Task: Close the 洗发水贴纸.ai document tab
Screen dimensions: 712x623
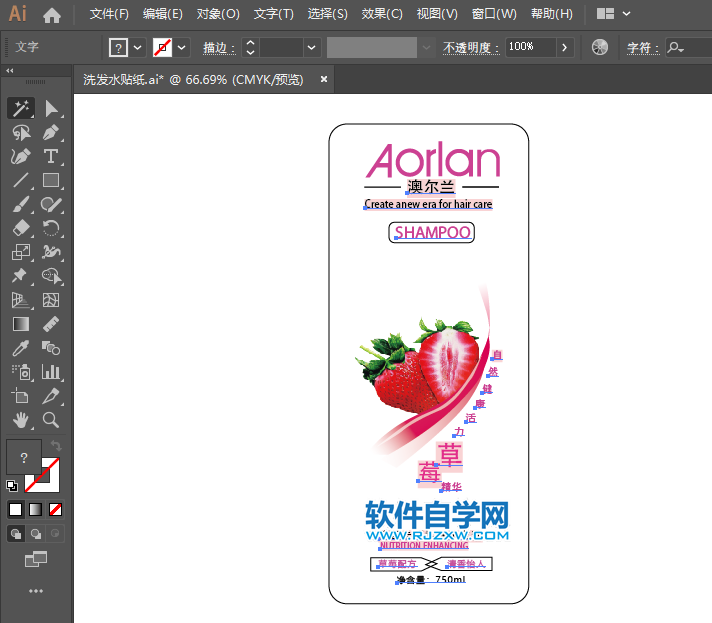Action: 324,79
